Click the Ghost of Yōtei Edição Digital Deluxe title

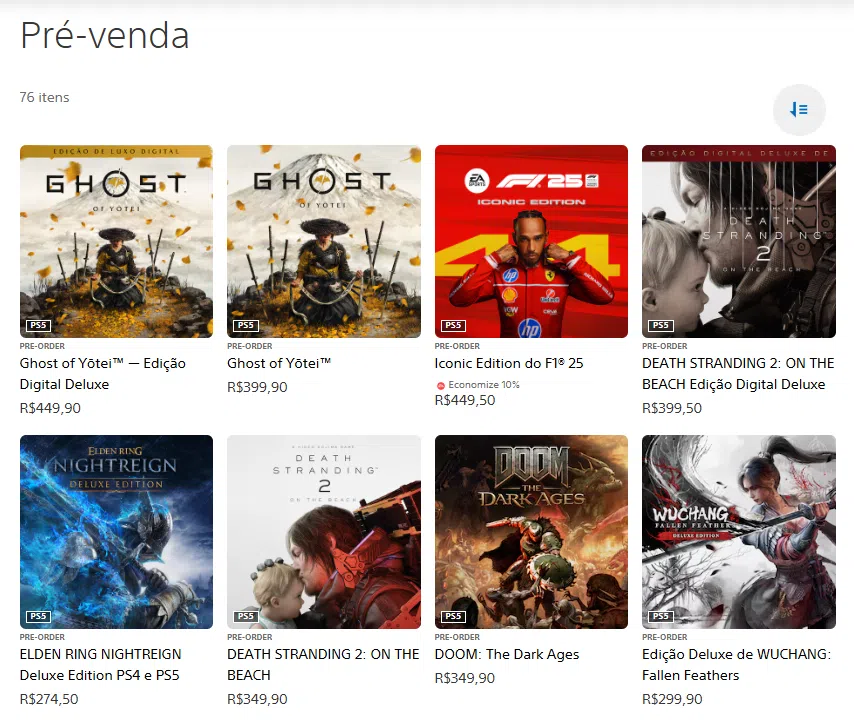click(x=102, y=374)
